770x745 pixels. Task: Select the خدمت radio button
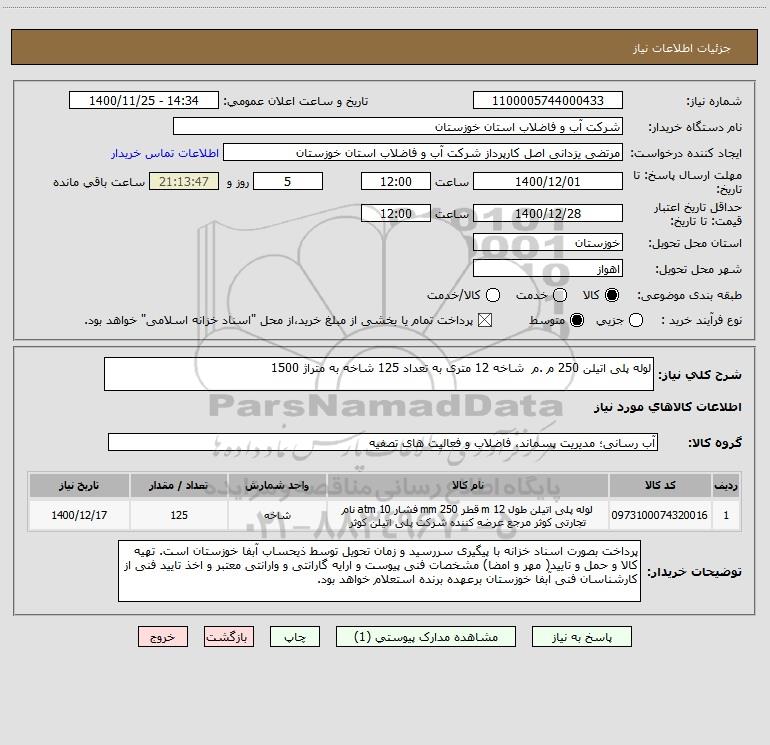pos(560,295)
